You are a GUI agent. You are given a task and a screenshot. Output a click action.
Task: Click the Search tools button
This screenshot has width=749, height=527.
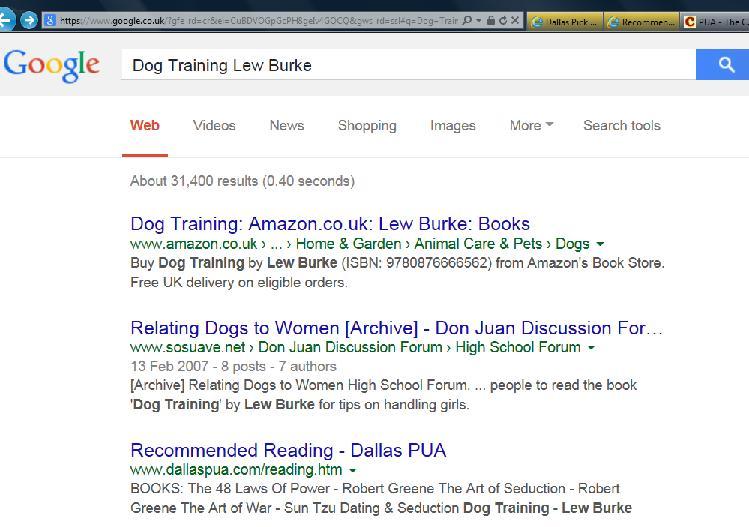click(x=622, y=126)
